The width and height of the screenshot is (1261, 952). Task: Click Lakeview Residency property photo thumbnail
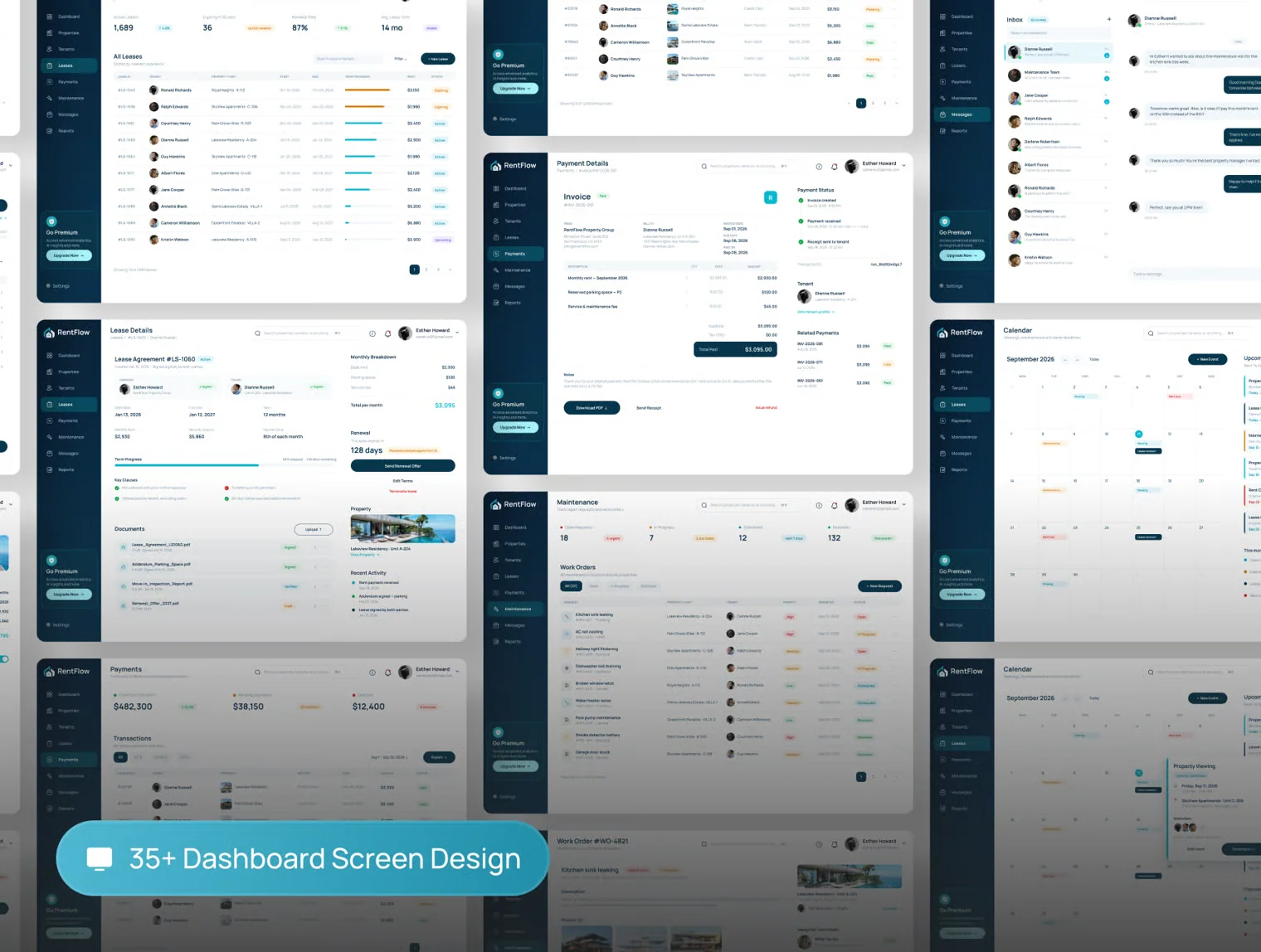(403, 529)
